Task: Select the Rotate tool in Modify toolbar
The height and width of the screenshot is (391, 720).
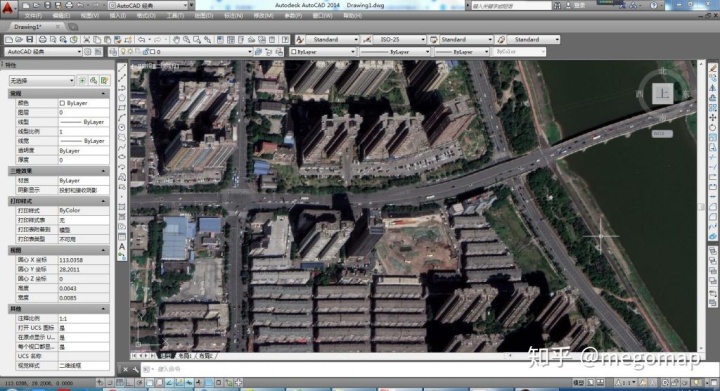Action: click(713, 128)
